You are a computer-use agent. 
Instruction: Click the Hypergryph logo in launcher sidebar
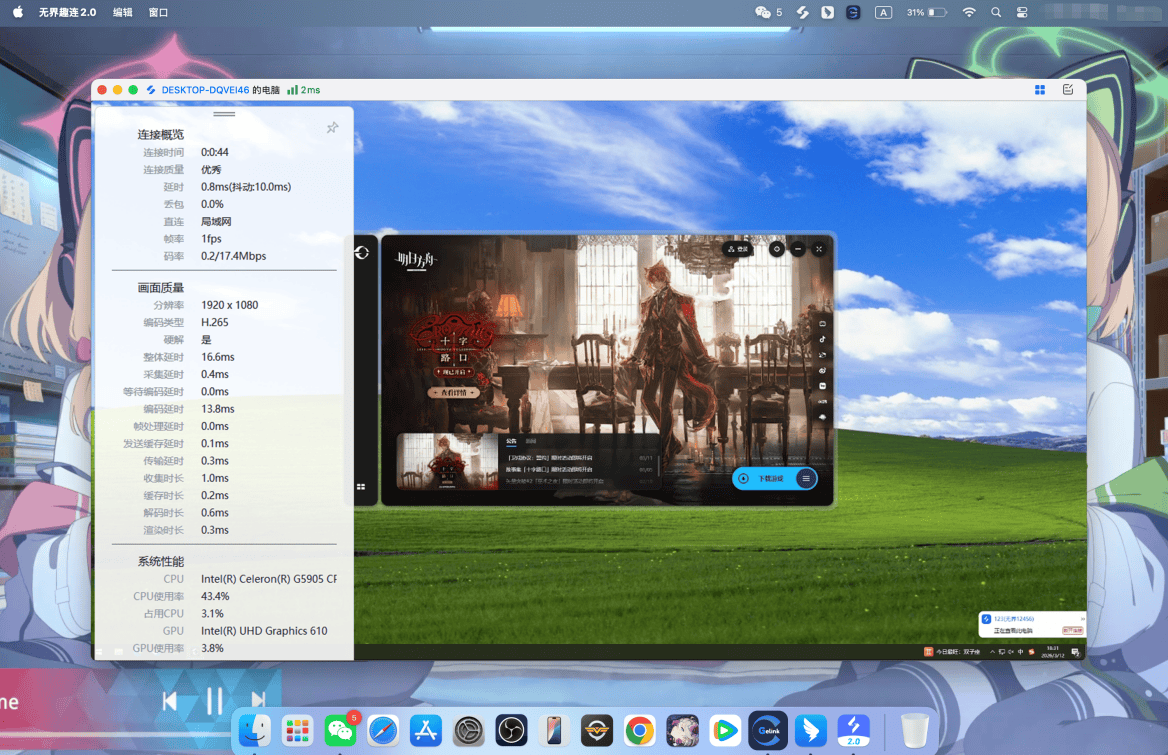coord(362,253)
